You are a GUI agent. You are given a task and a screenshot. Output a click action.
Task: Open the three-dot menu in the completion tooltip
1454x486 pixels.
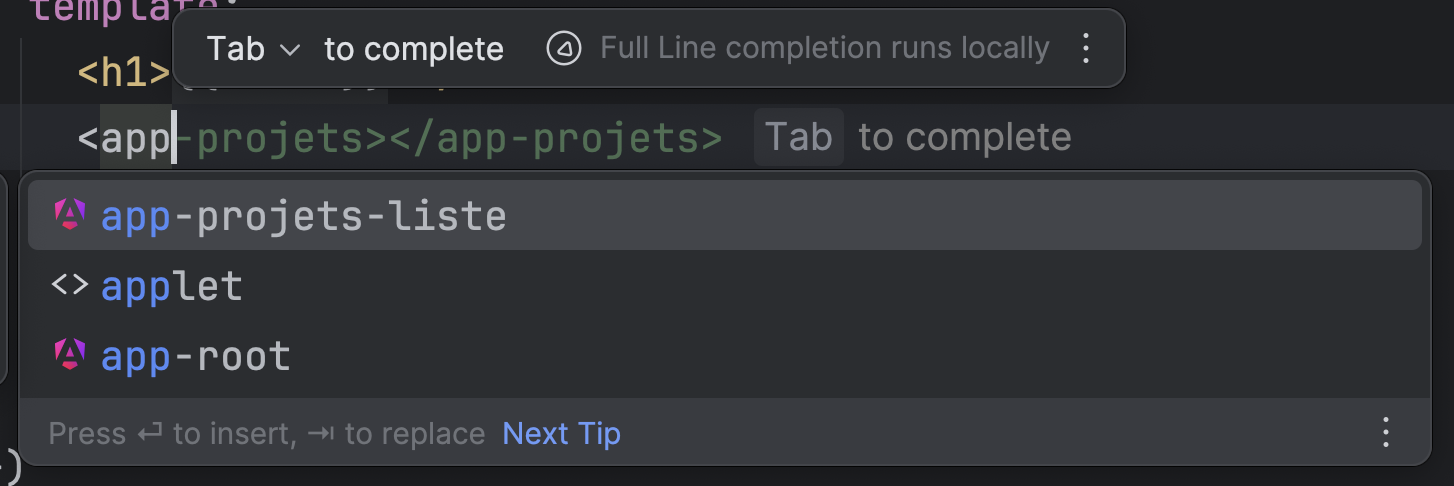coord(1086,48)
